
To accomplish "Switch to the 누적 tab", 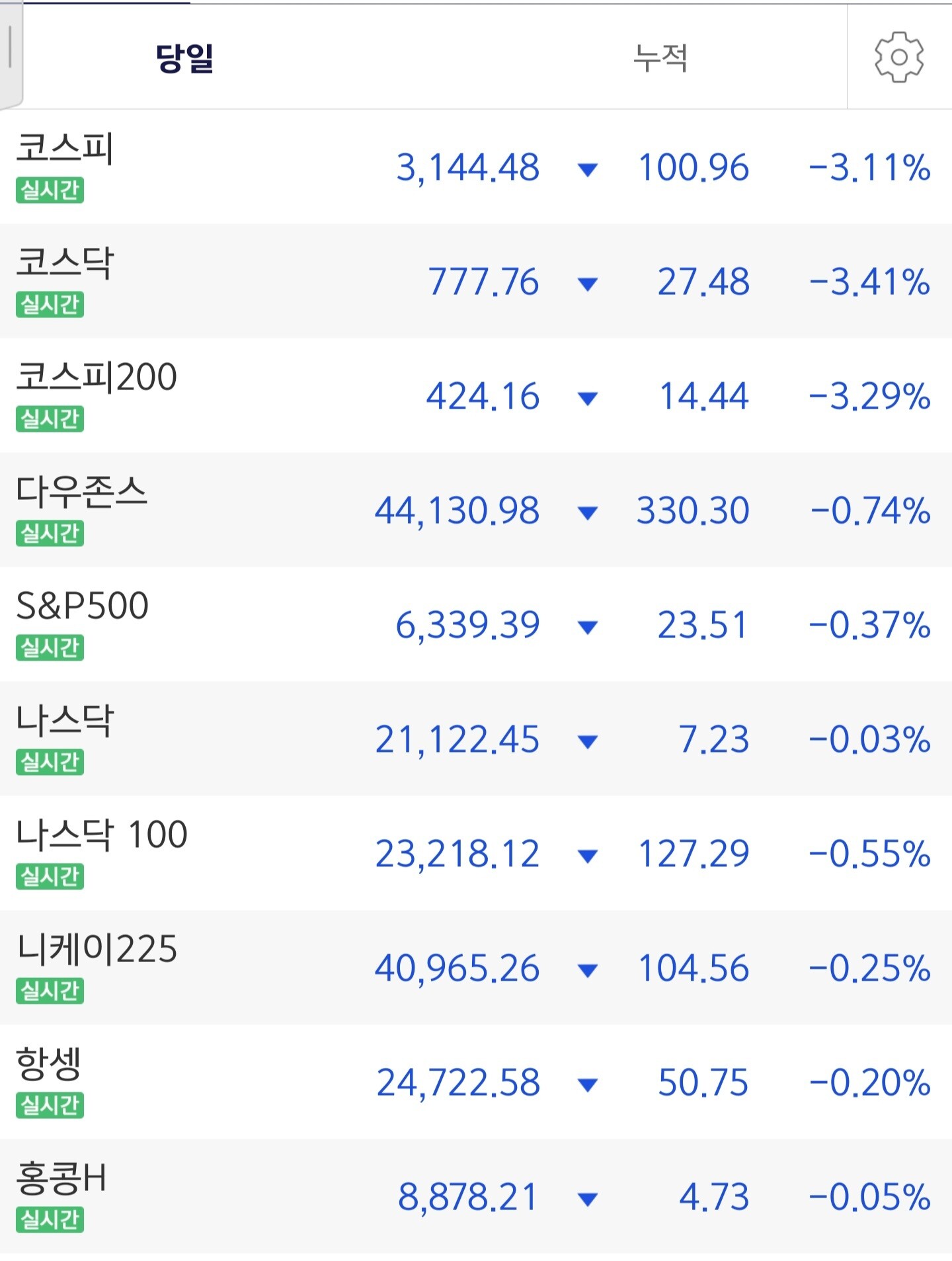I will point(660,58).
